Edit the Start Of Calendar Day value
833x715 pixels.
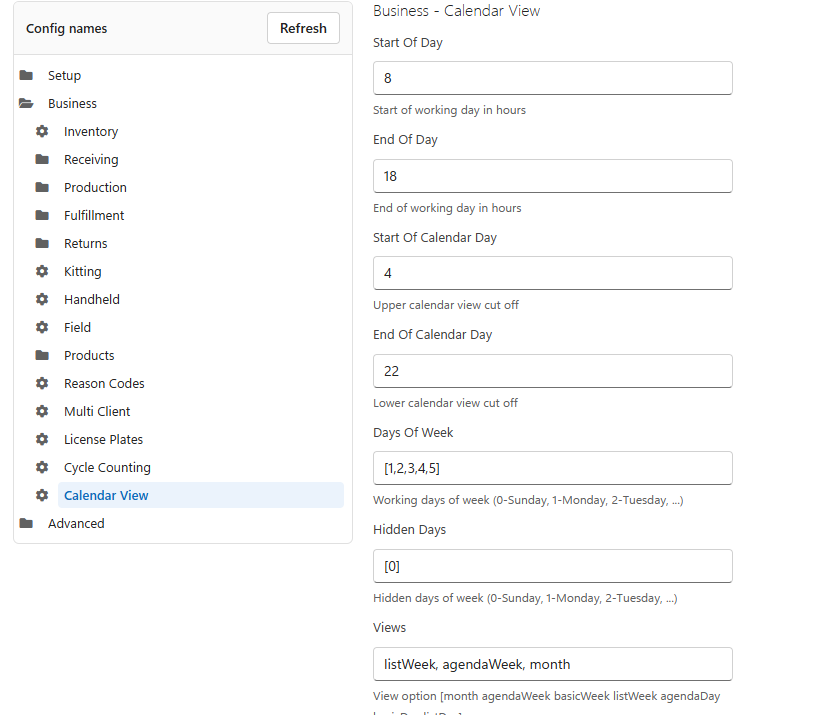click(552, 273)
